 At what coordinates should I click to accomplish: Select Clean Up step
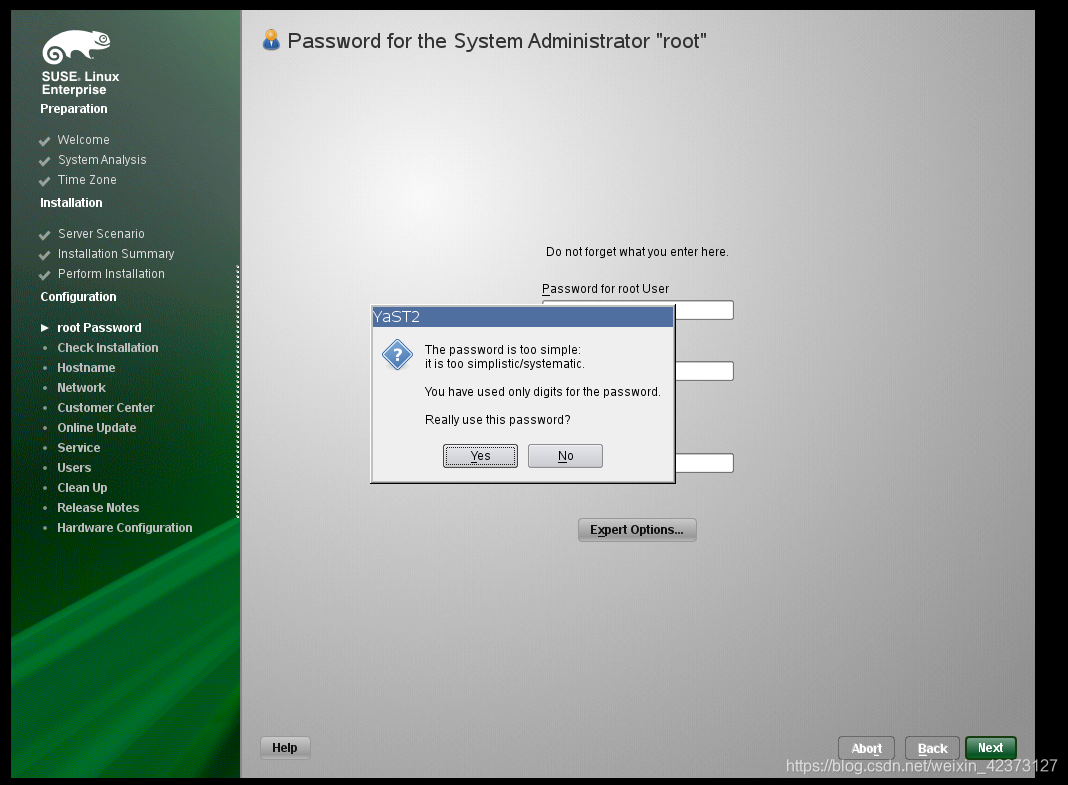(x=82, y=487)
